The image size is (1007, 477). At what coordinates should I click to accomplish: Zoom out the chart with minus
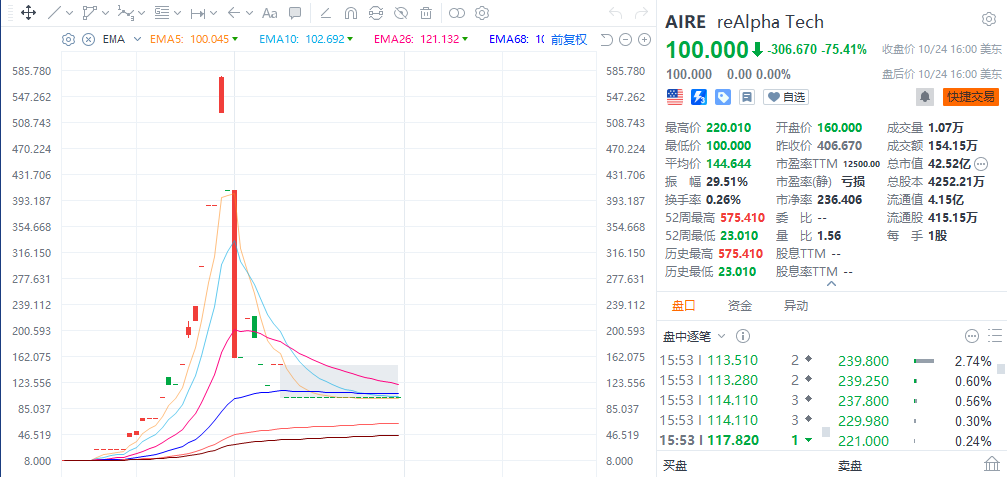pyautogui.click(x=626, y=40)
